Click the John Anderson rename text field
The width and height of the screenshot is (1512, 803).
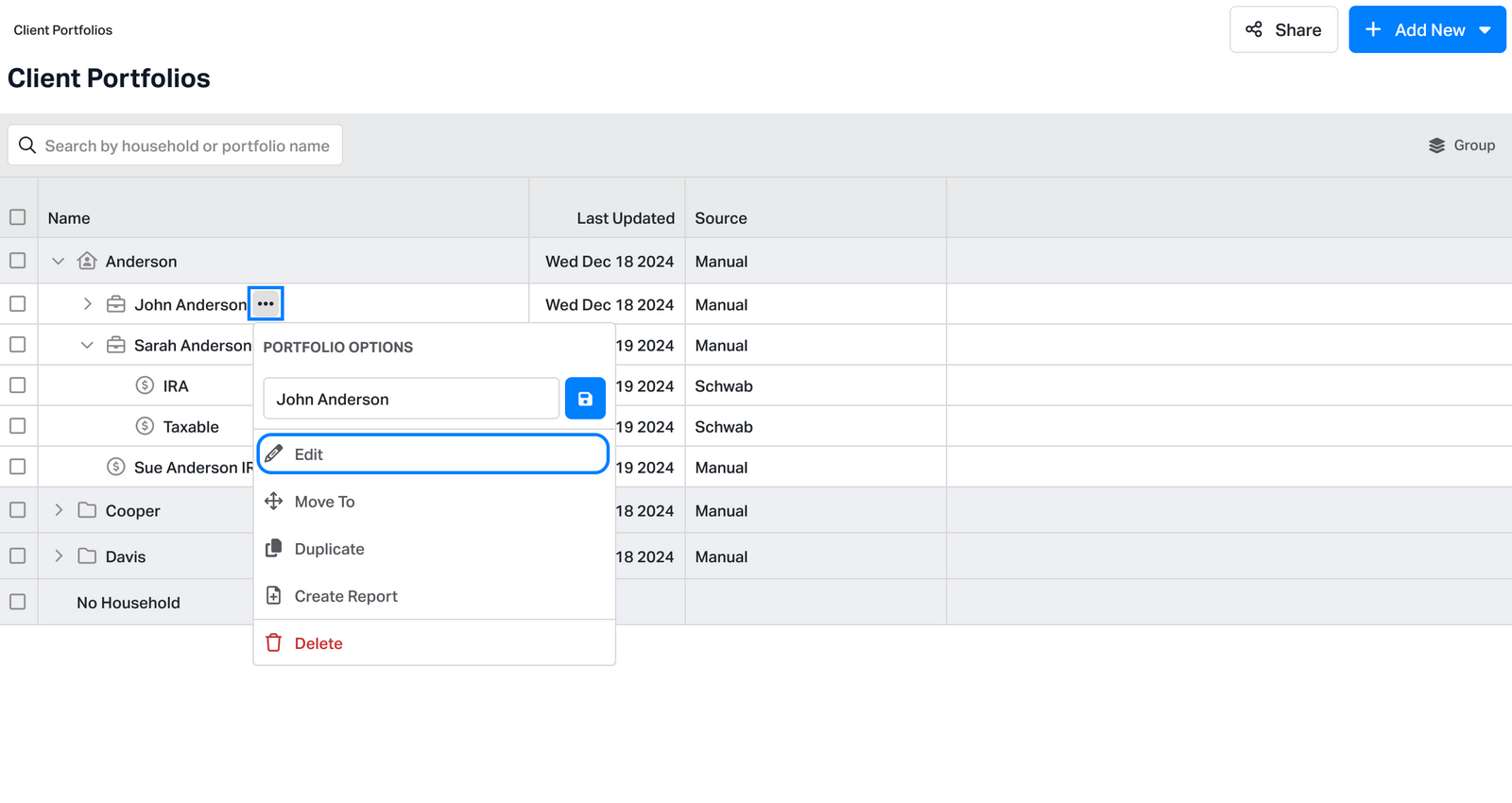411,399
